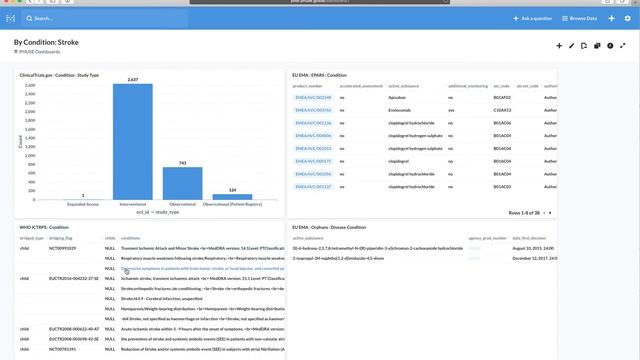
Task: Sort by active_substance header in the EPARS table
Action: pyautogui.click(x=404, y=86)
